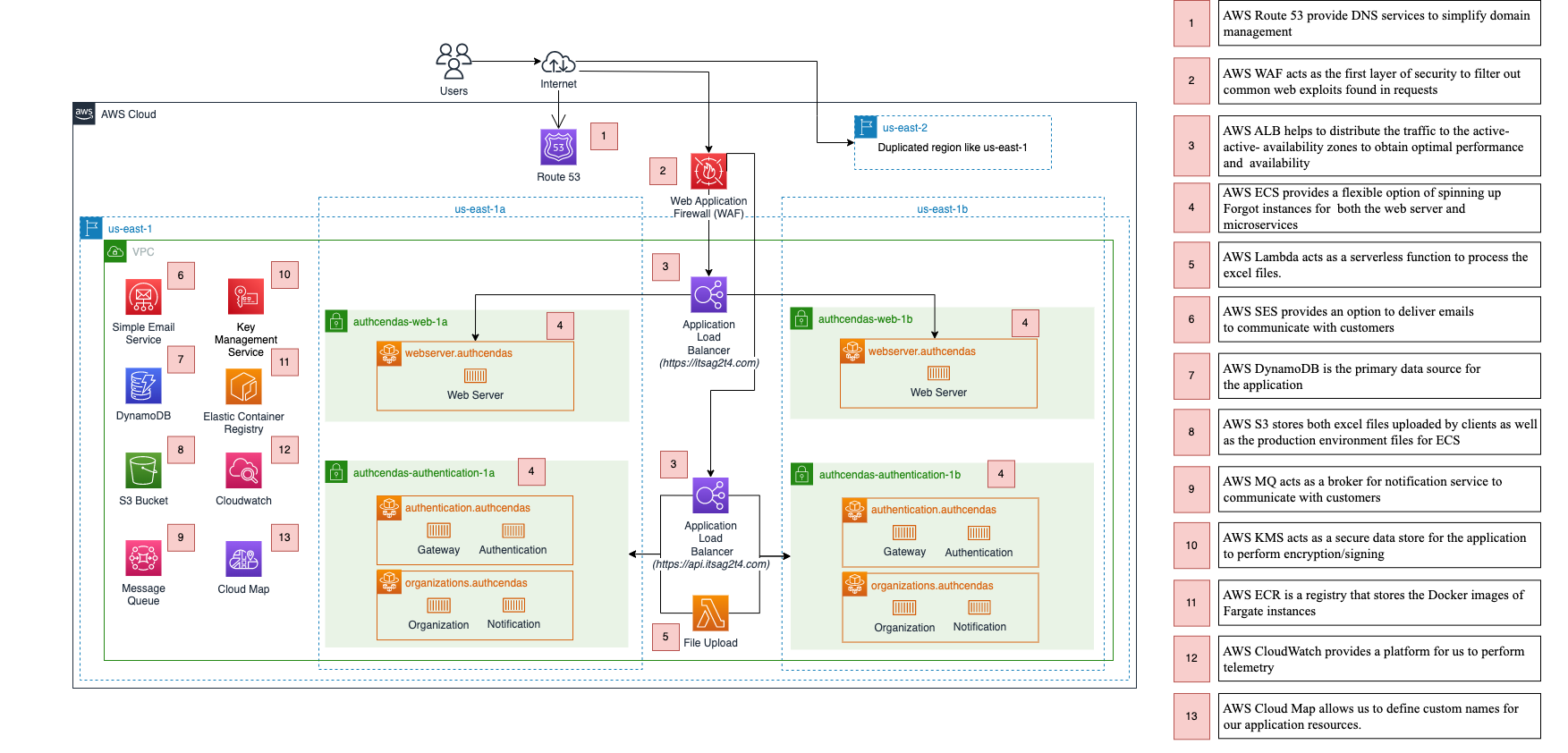Screen dimensions: 1568x753
Task: Click Notification container icon in authcendas-authentication-1b
Action: point(979,608)
